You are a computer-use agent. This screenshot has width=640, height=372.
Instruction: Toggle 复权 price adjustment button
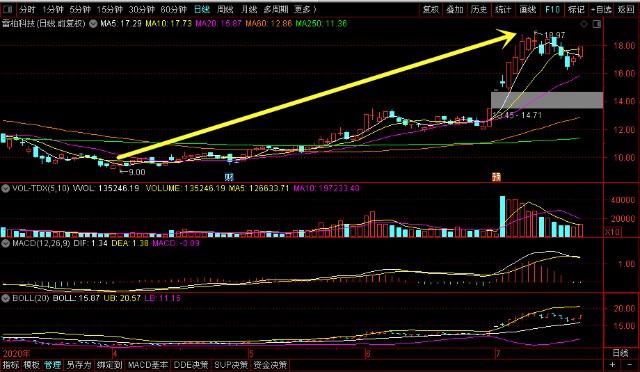tap(430, 9)
